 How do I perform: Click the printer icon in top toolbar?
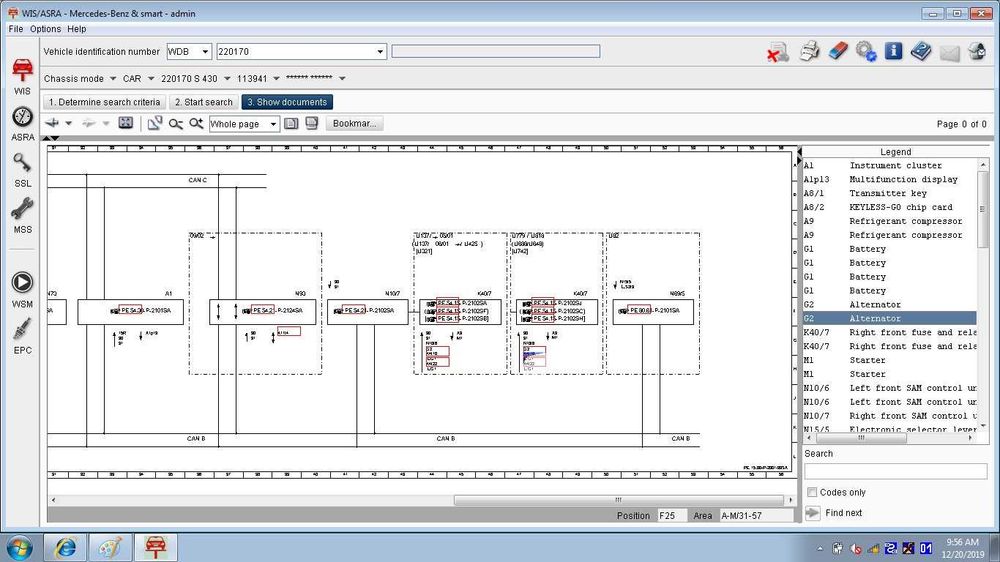[x=810, y=52]
